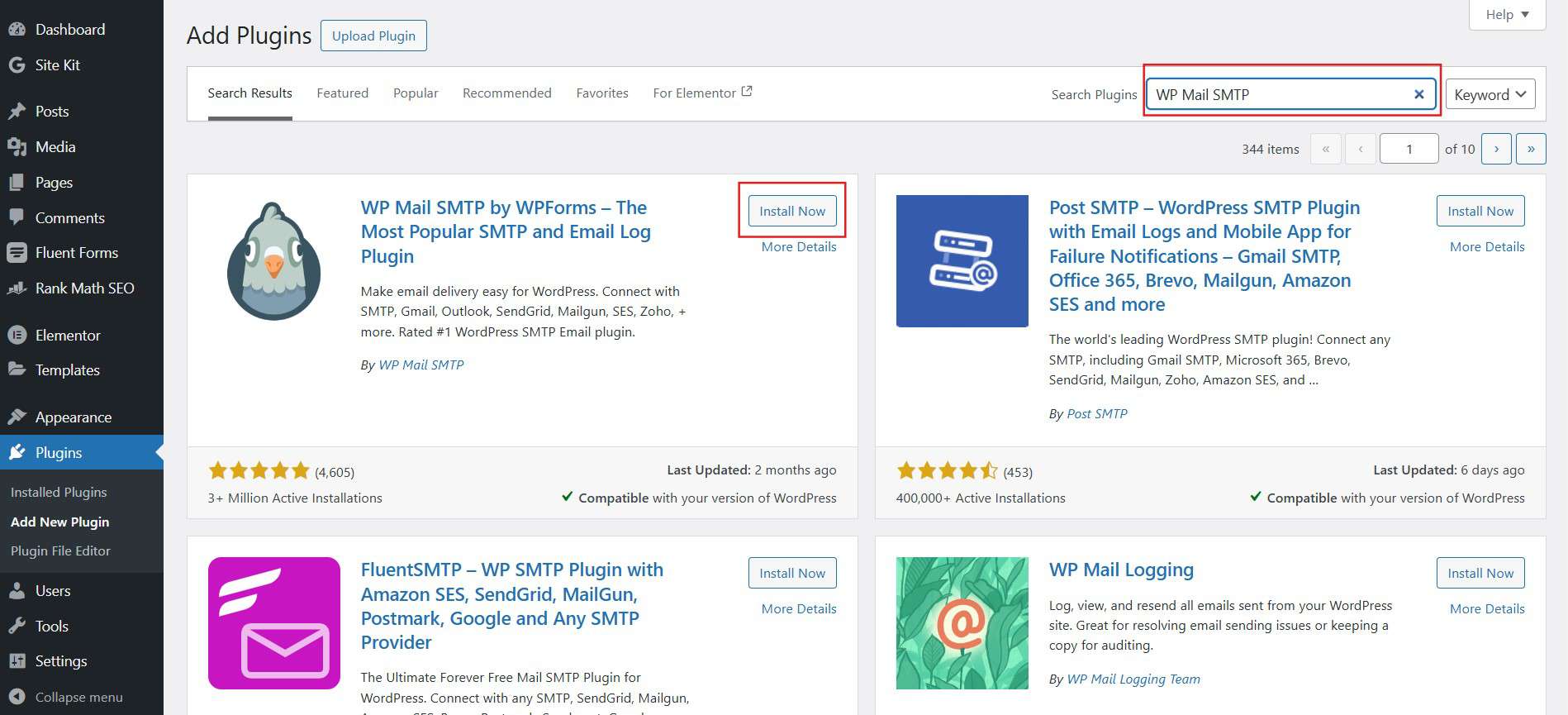Expand the Help dropdown tab
Screen dimensions: 1568x715
pyautogui.click(x=1507, y=14)
